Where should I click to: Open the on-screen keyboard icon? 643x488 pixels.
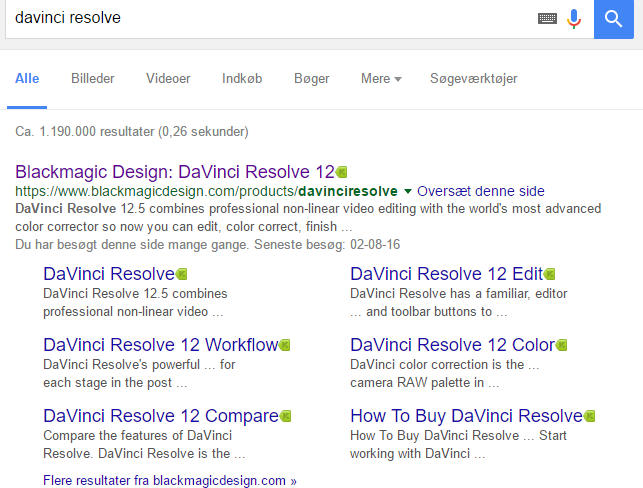pos(547,18)
